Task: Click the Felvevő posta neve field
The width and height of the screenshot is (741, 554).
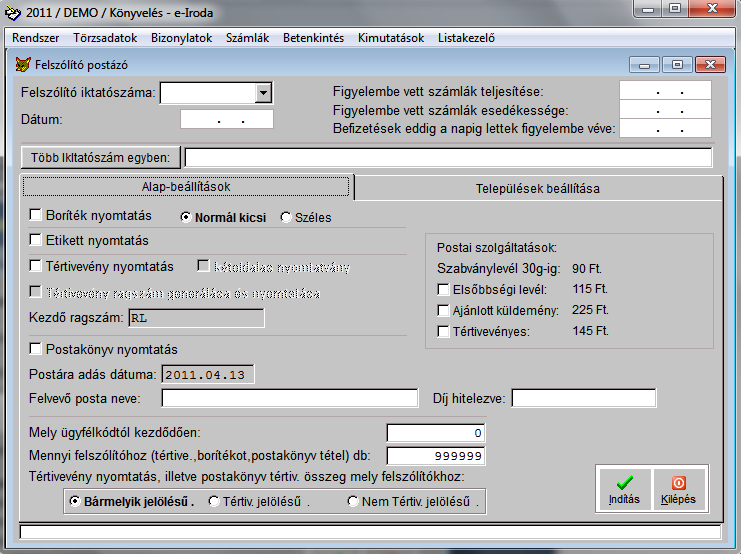Action: pos(289,399)
